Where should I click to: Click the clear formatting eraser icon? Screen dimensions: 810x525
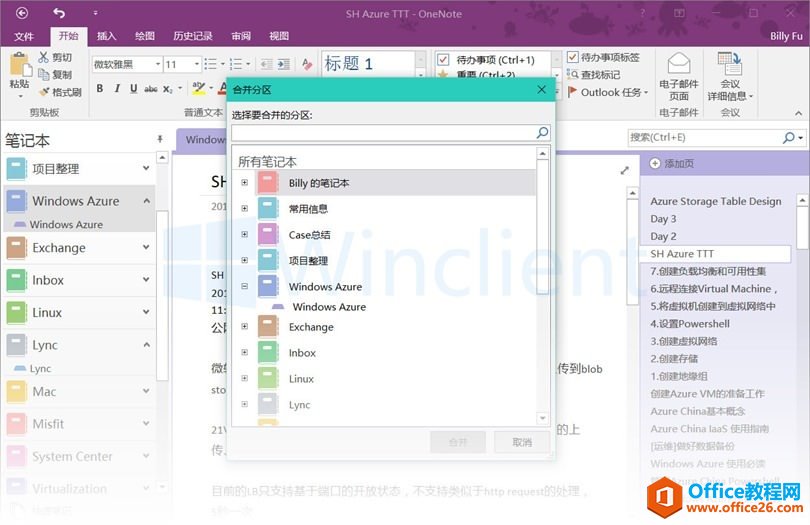[x=307, y=64]
